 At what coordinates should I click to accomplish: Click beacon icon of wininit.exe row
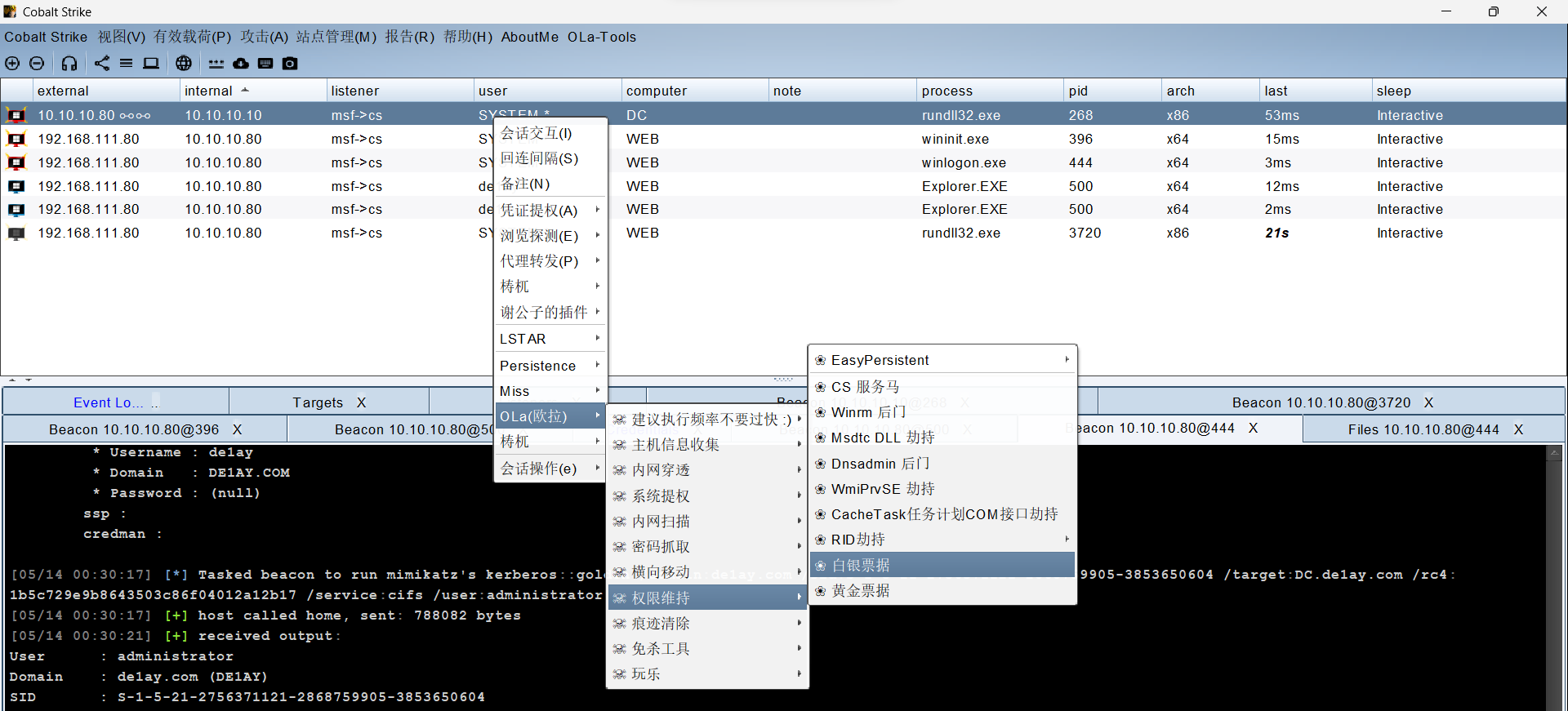click(16, 139)
